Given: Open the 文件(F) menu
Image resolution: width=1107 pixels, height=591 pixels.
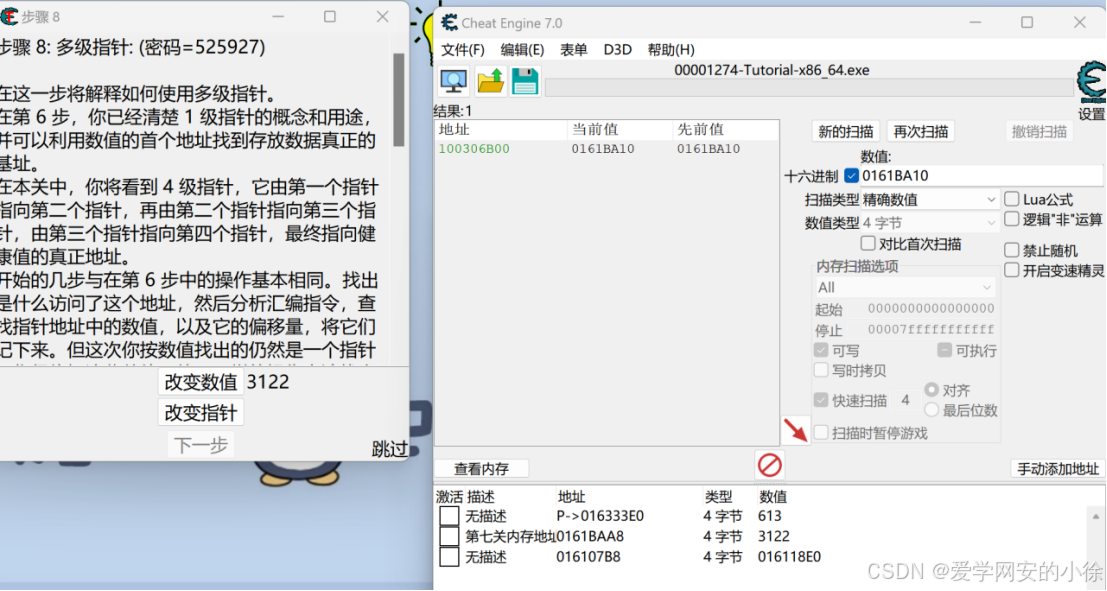Looking at the screenshot, I should tap(463, 49).
